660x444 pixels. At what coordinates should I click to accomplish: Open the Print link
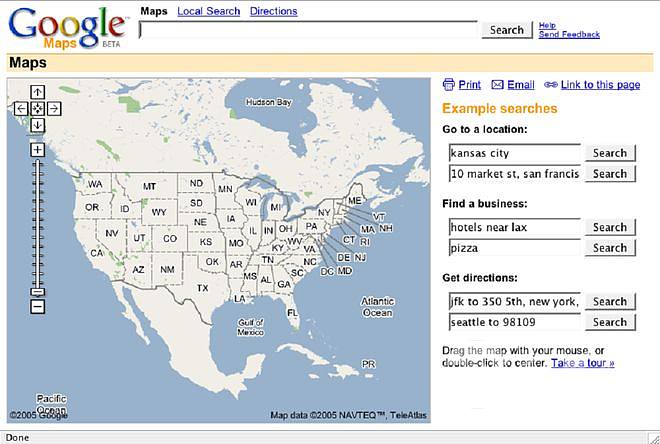pos(469,85)
